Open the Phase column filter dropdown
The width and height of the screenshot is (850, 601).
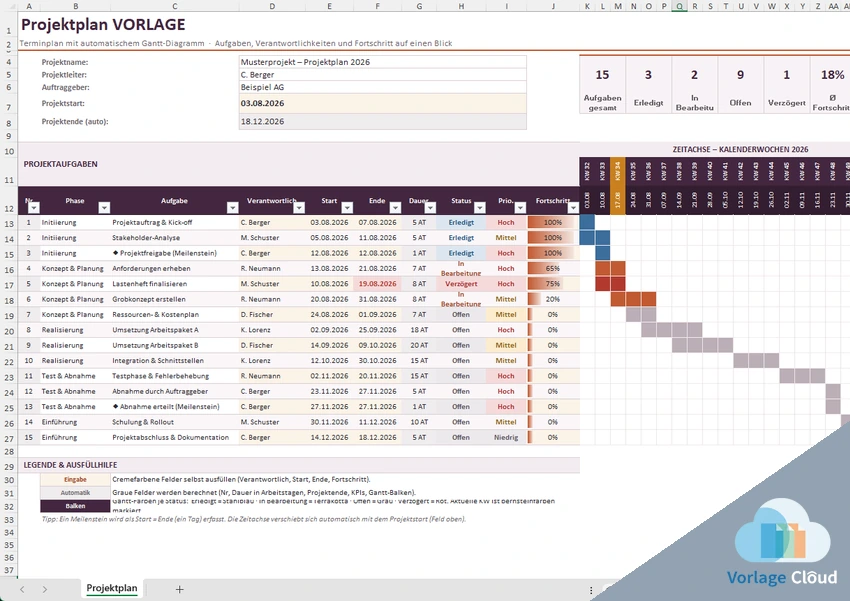[x=104, y=208]
